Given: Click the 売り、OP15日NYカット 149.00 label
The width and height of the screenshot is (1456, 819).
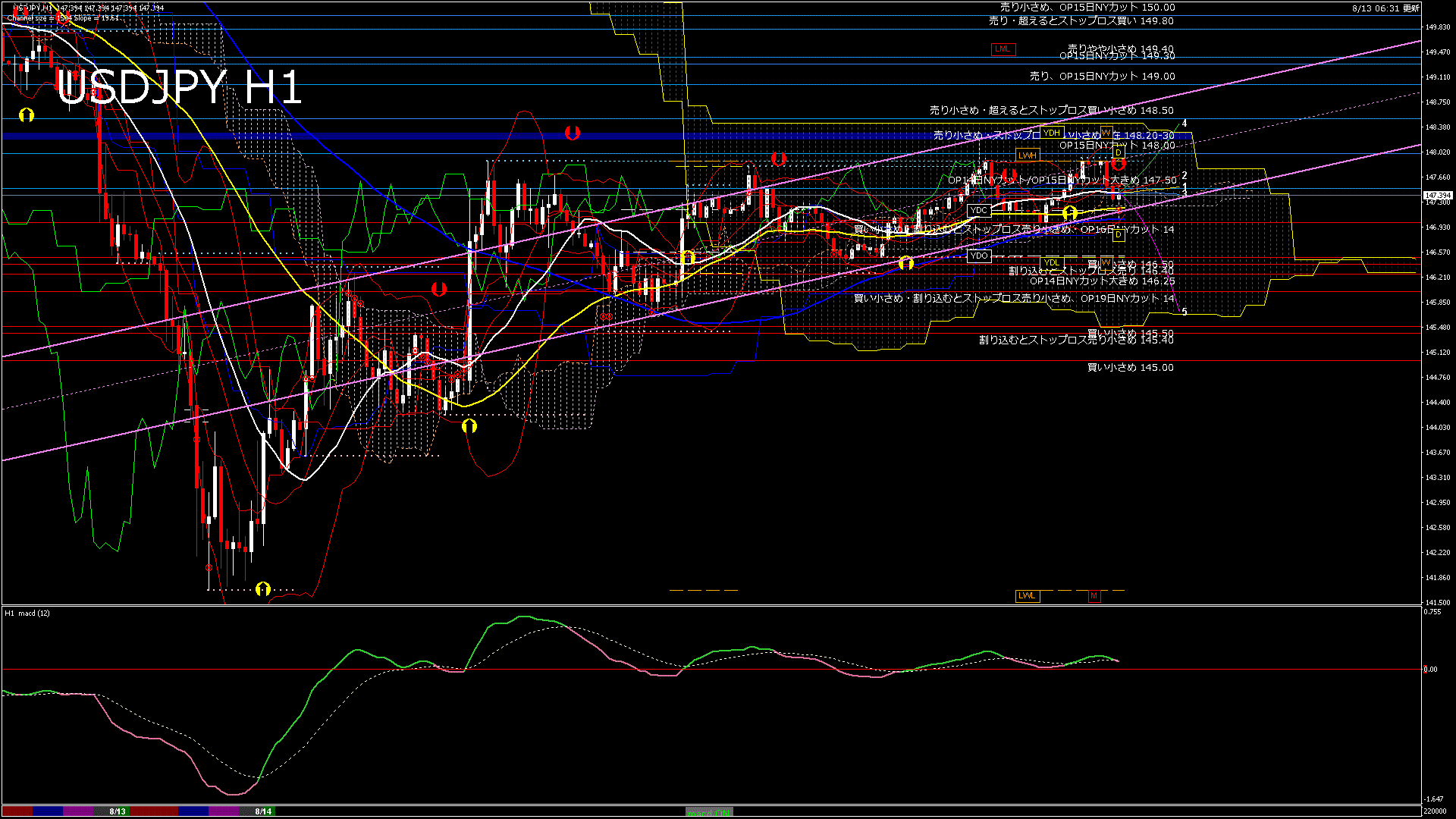Looking at the screenshot, I should [x=1102, y=77].
